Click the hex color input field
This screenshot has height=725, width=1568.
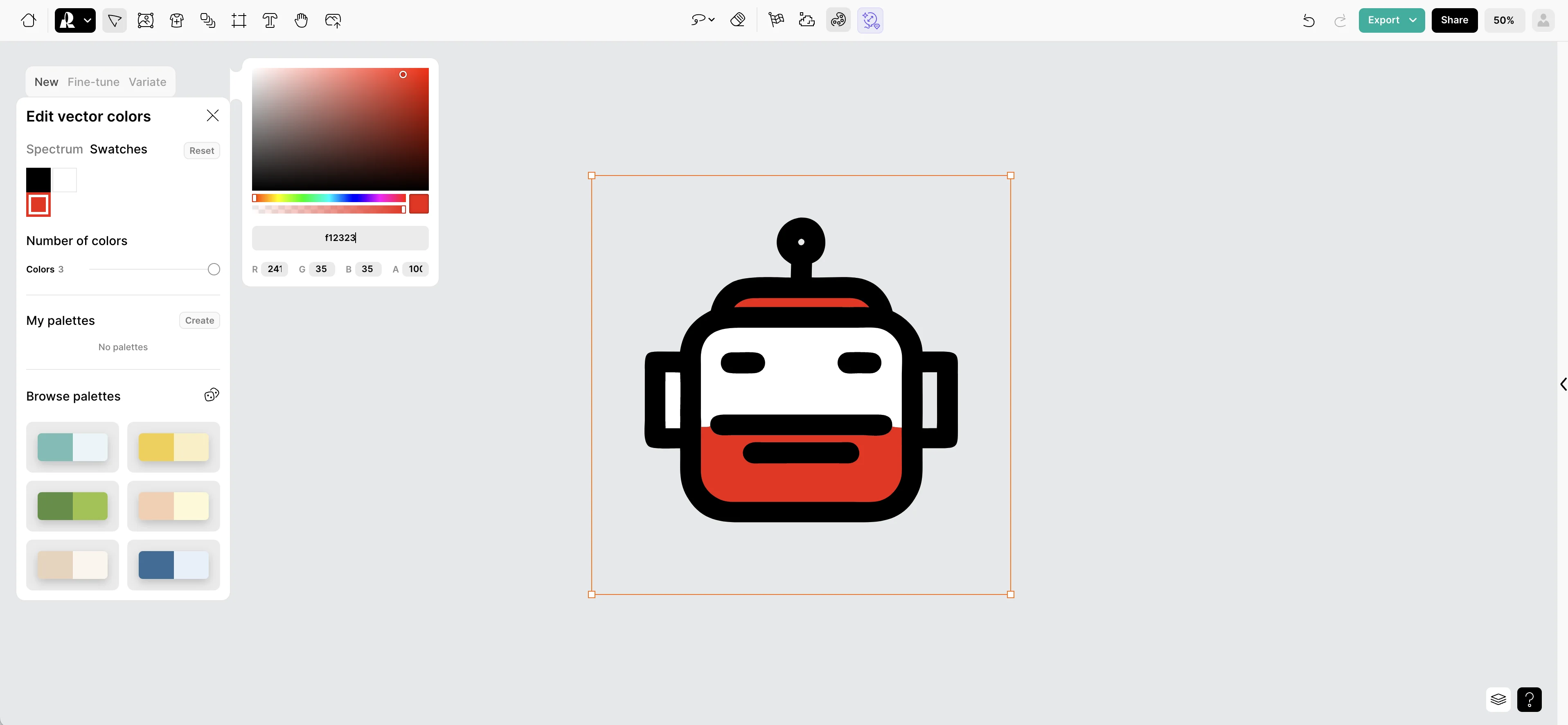click(340, 238)
